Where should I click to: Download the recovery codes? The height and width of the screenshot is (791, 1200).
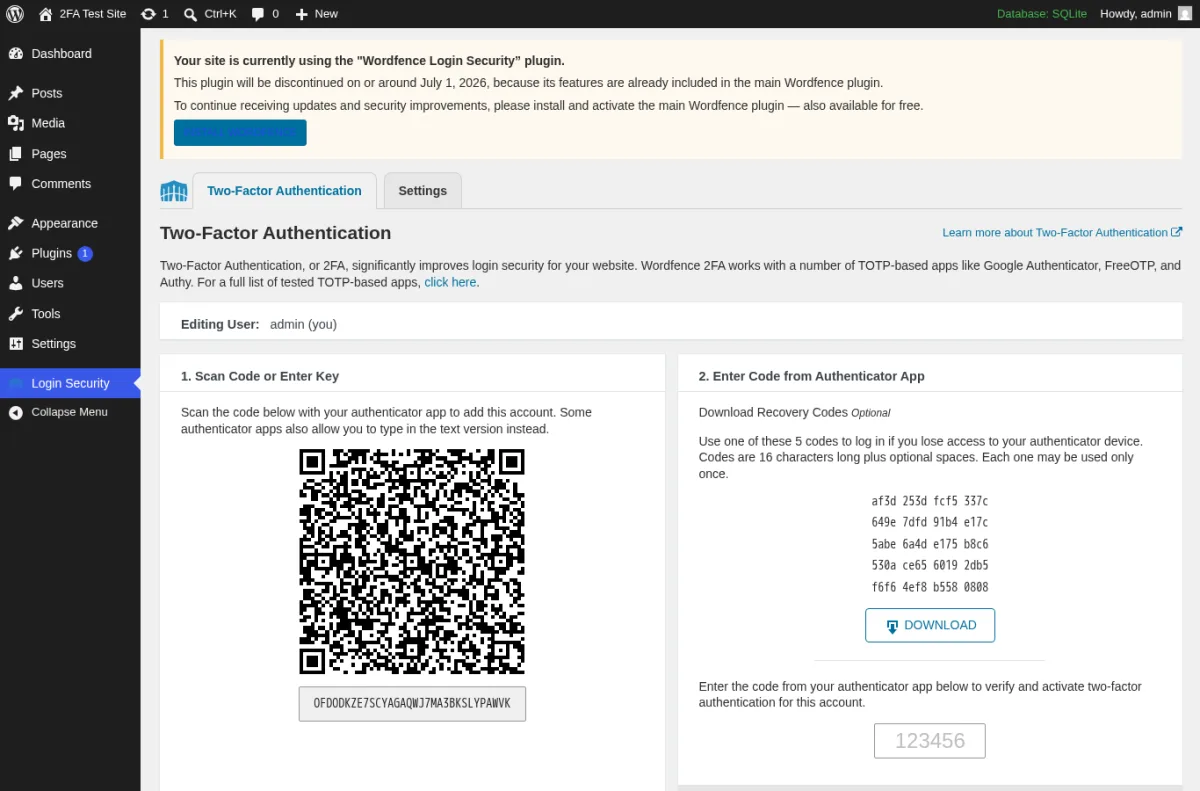(930, 625)
